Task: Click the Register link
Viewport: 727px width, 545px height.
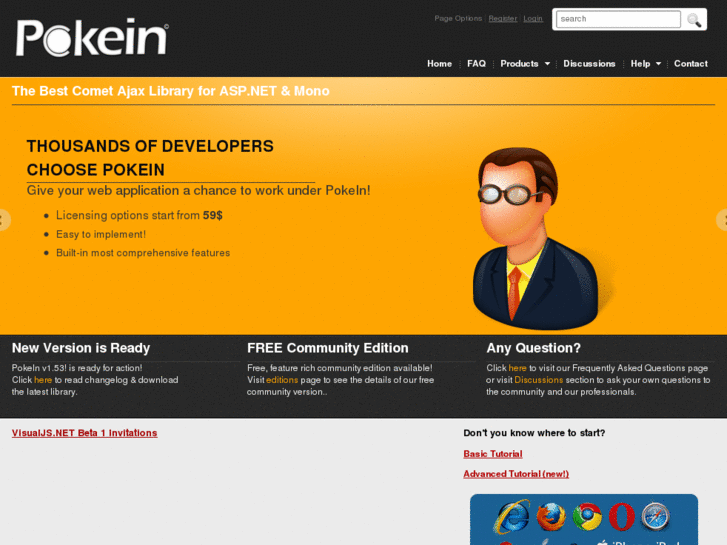Action: 503,19
